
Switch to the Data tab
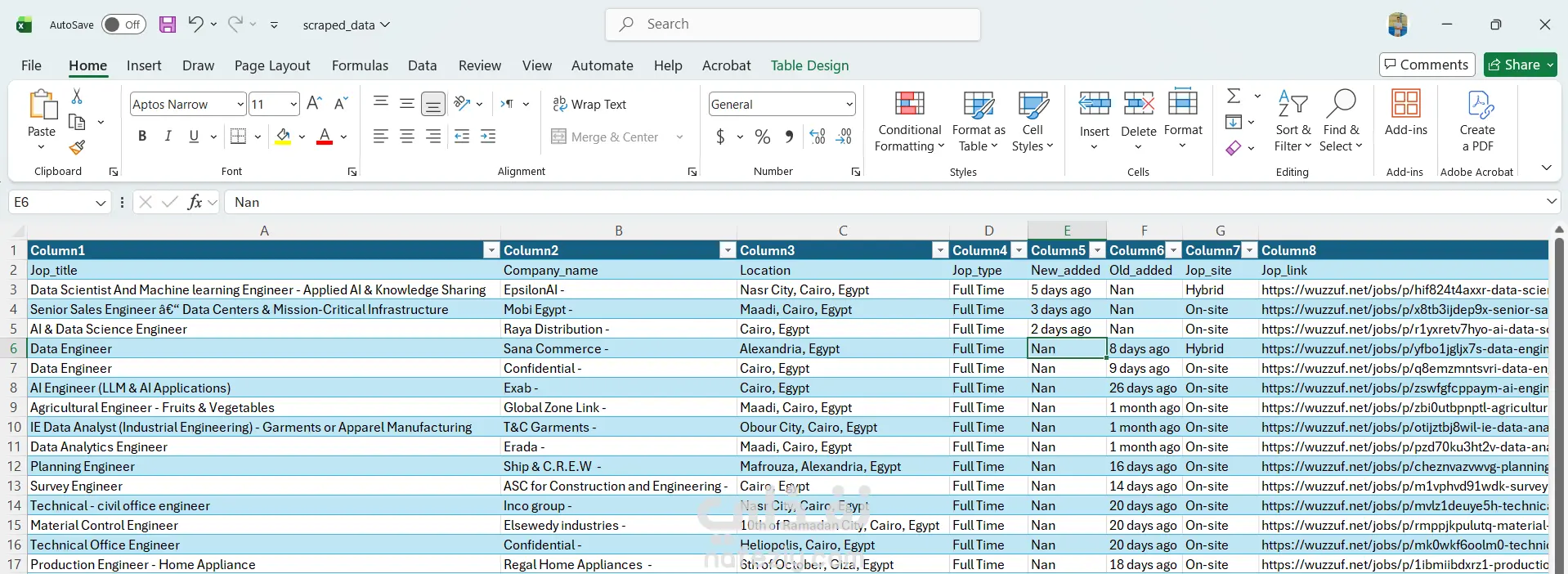pyautogui.click(x=422, y=65)
